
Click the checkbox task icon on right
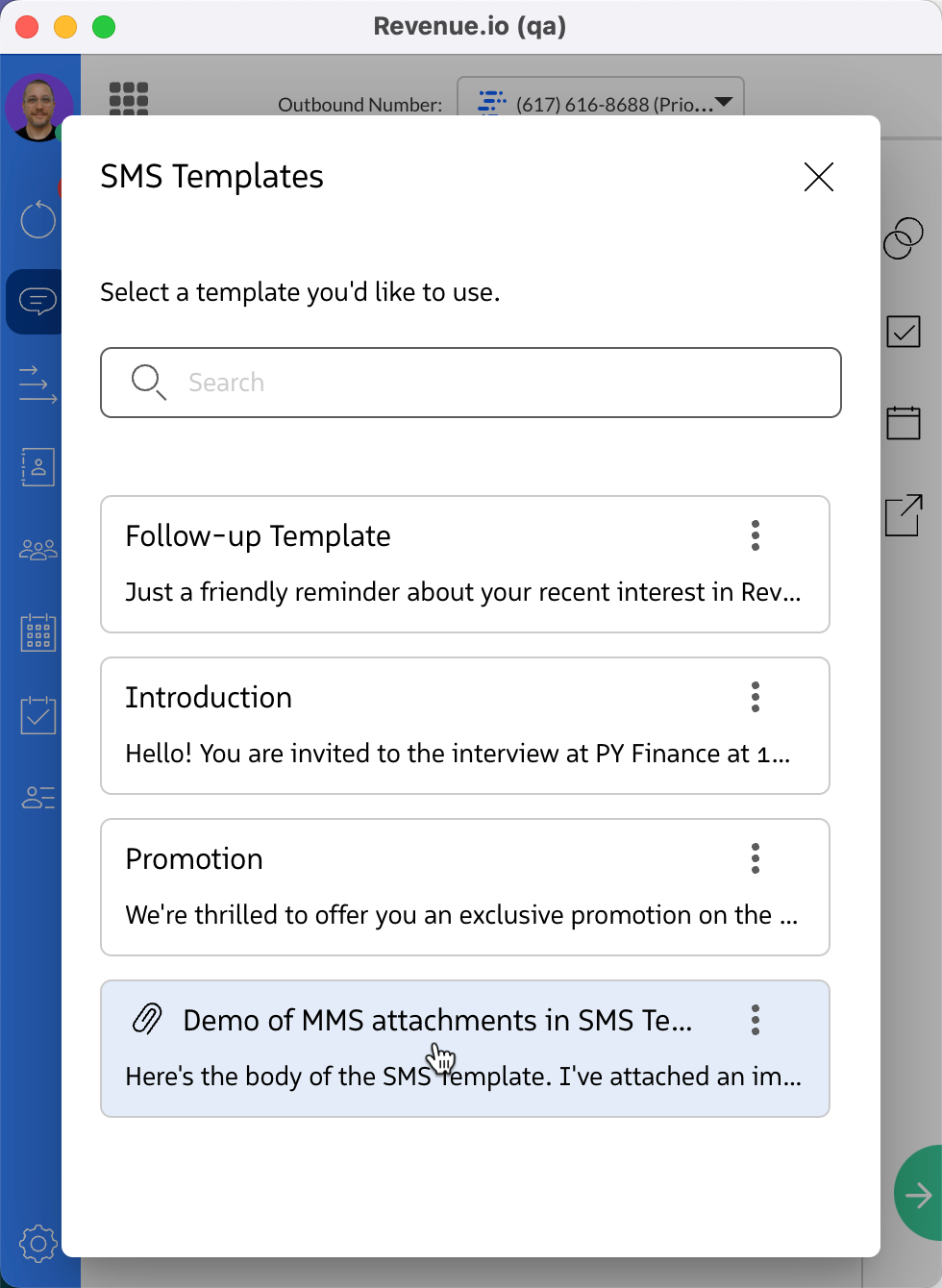point(904,332)
